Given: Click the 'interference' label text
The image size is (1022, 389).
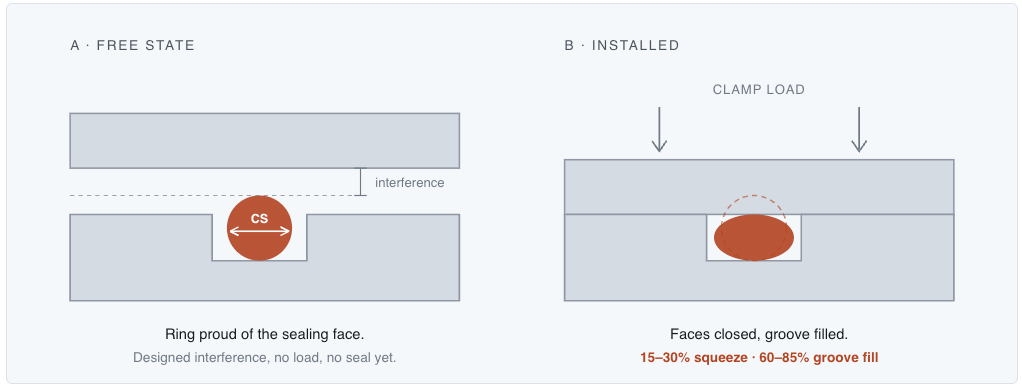Looking at the screenshot, I should tap(409, 182).
